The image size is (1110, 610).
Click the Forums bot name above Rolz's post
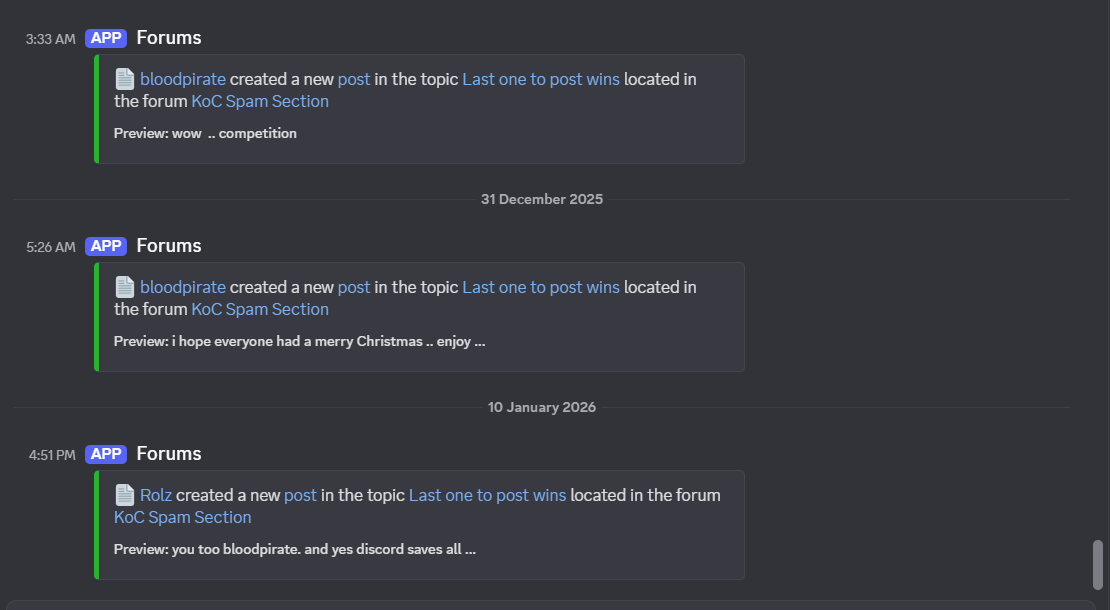click(x=168, y=454)
